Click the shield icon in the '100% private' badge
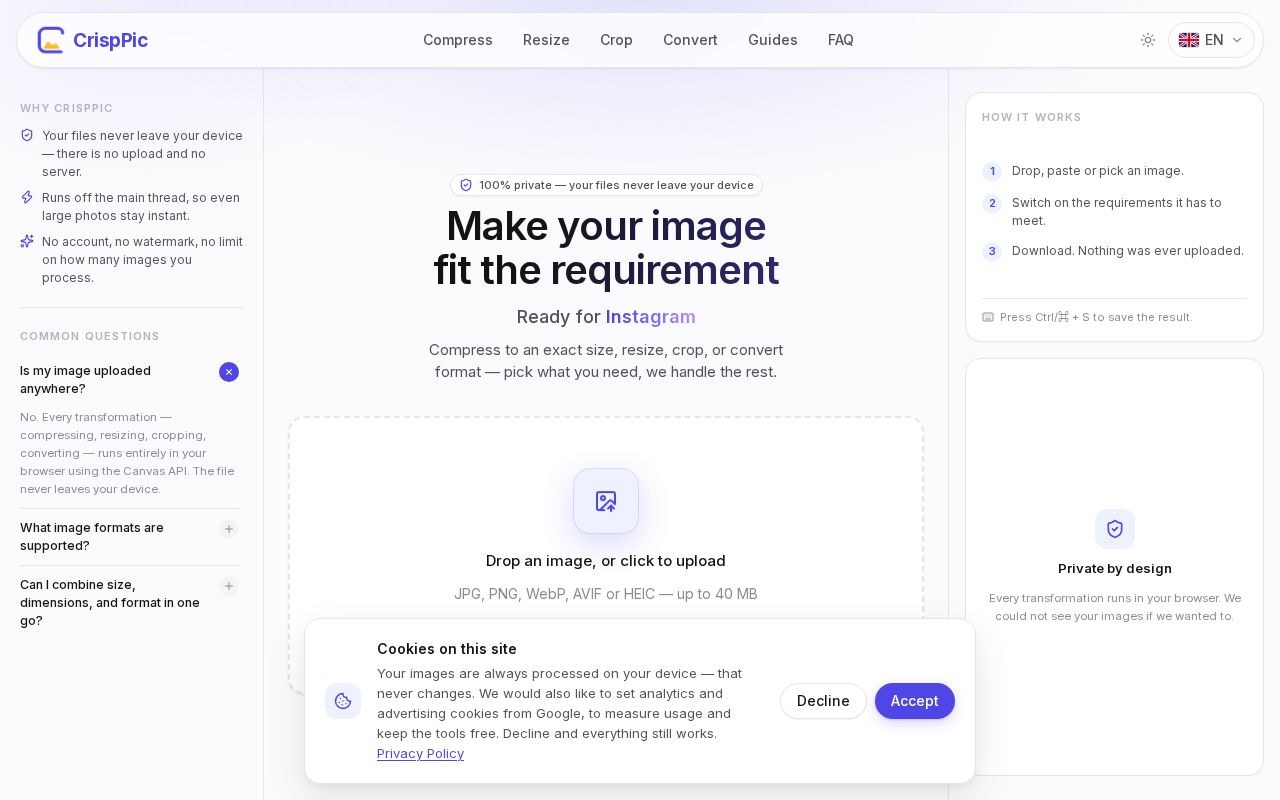The image size is (1280, 800). [466, 185]
